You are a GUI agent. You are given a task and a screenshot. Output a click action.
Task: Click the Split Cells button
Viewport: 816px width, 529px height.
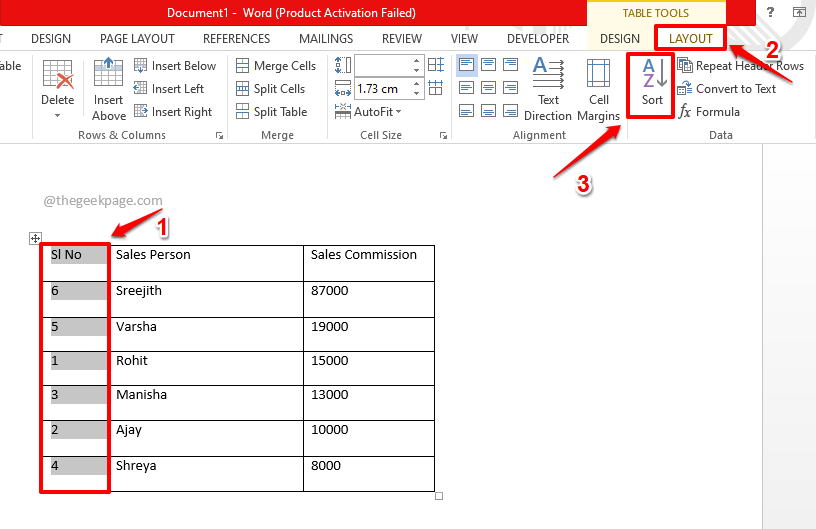pyautogui.click(x=270, y=89)
